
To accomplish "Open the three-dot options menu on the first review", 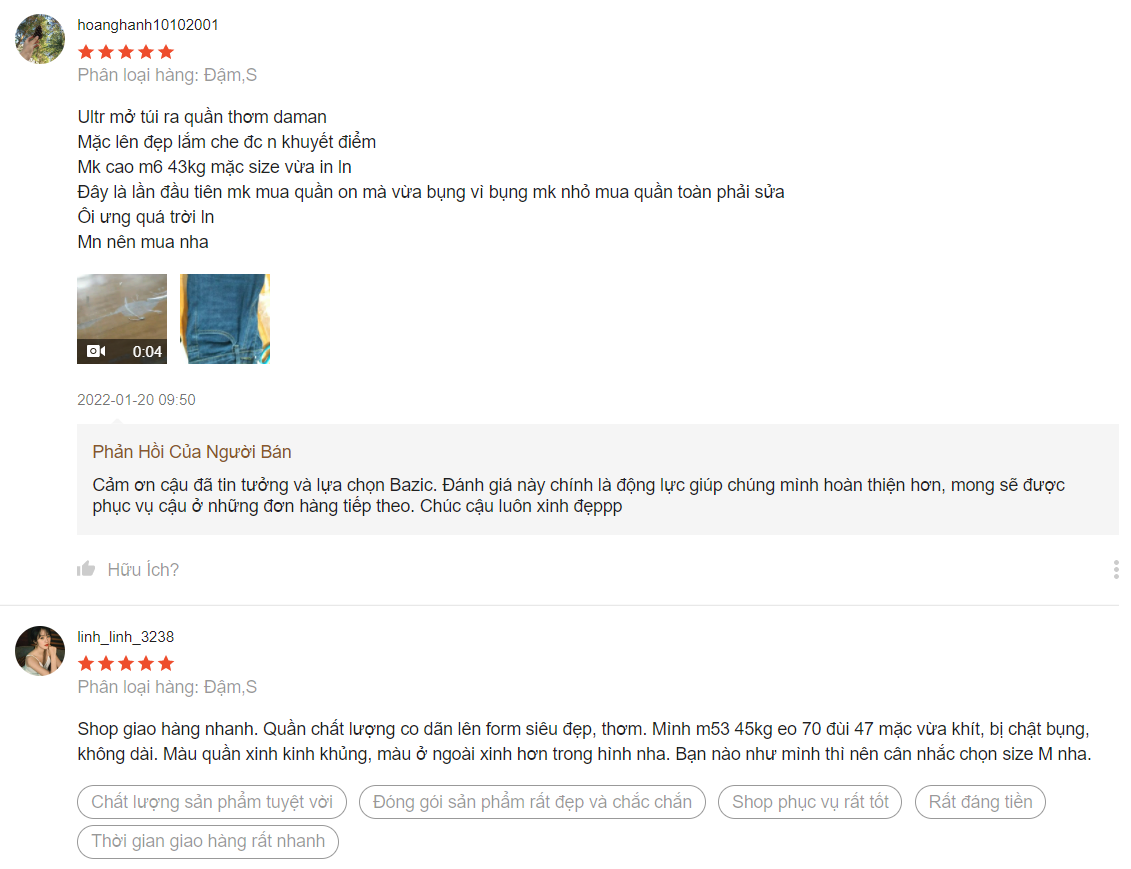I will tap(1116, 569).
